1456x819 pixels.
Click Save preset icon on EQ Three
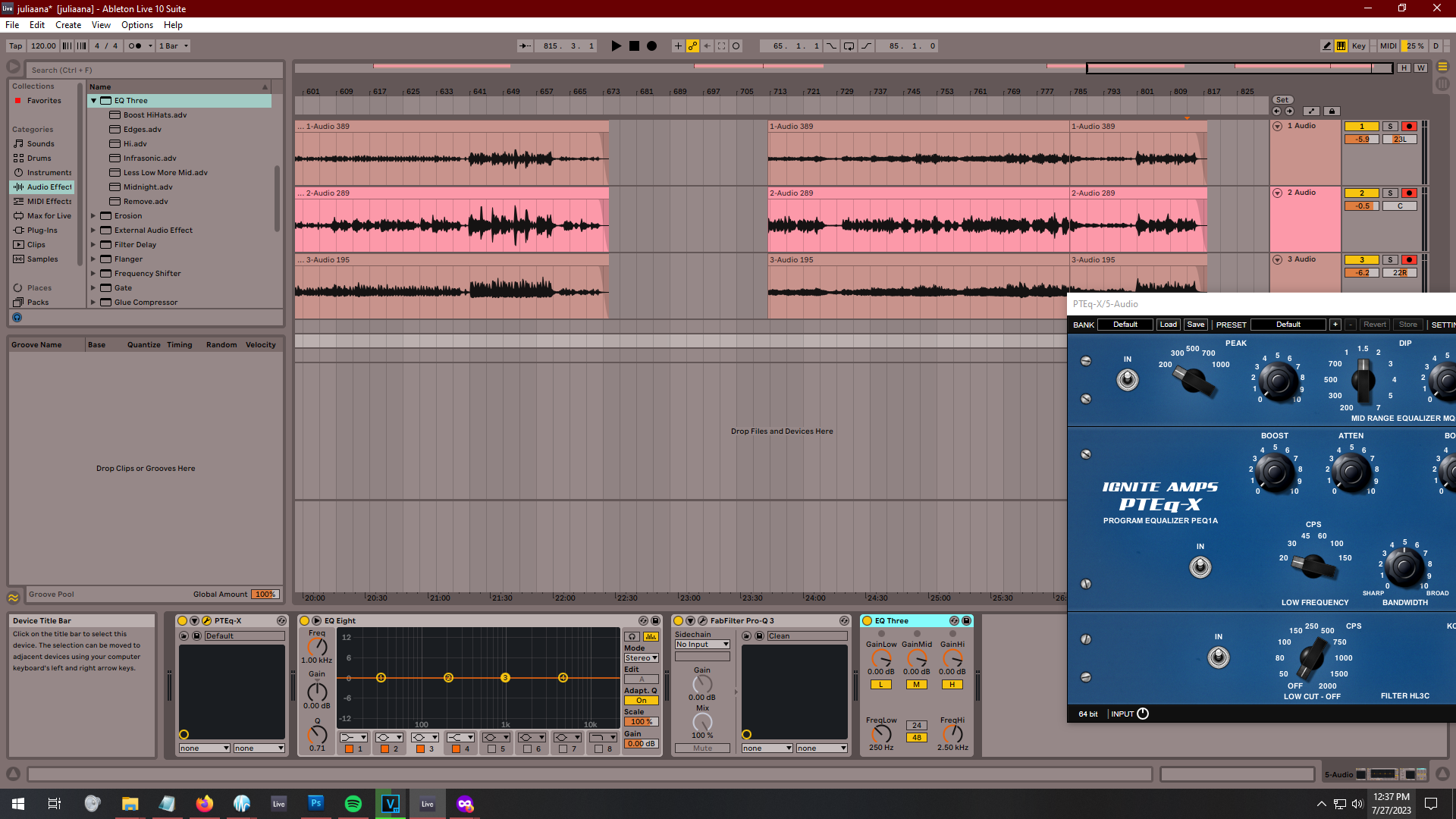pos(966,621)
